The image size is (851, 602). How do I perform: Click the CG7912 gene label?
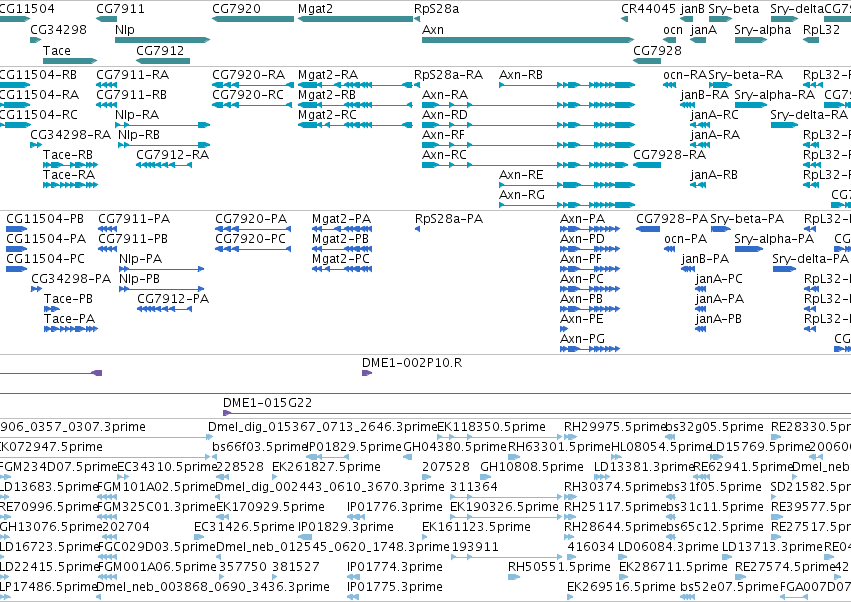coord(160,50)
